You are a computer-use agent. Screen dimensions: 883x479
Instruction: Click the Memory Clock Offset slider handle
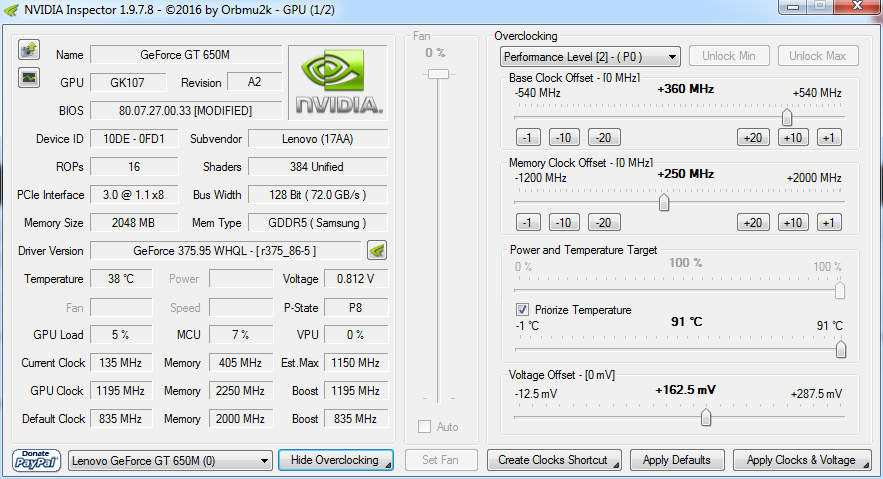[664, 202]
